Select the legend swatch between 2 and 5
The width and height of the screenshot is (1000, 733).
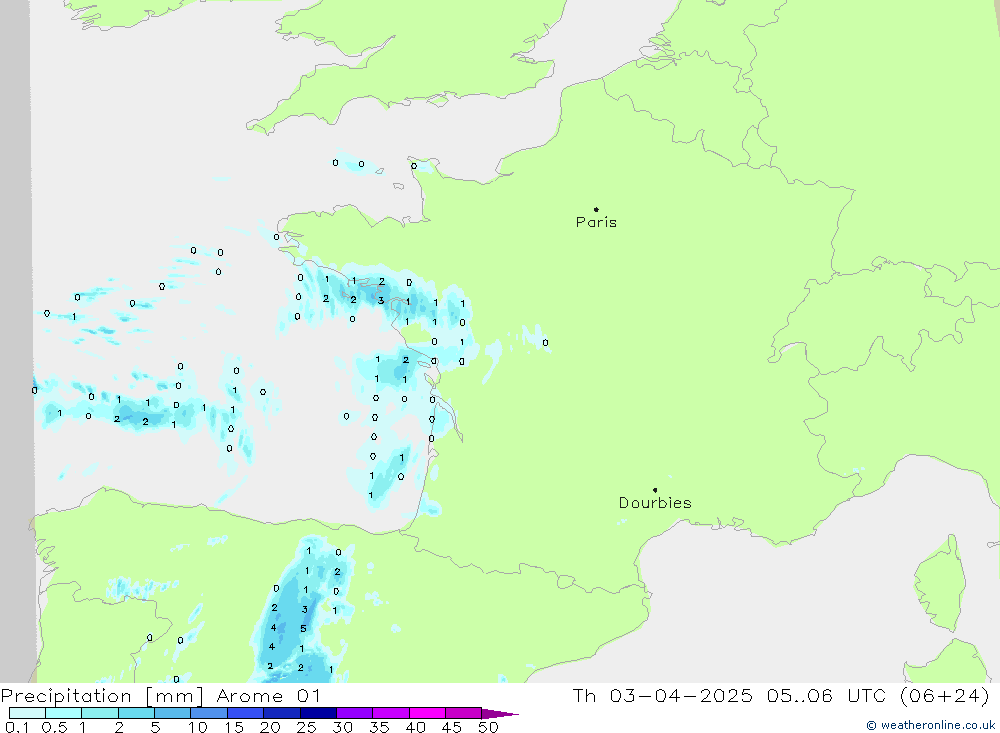click(x=136, y=713)
